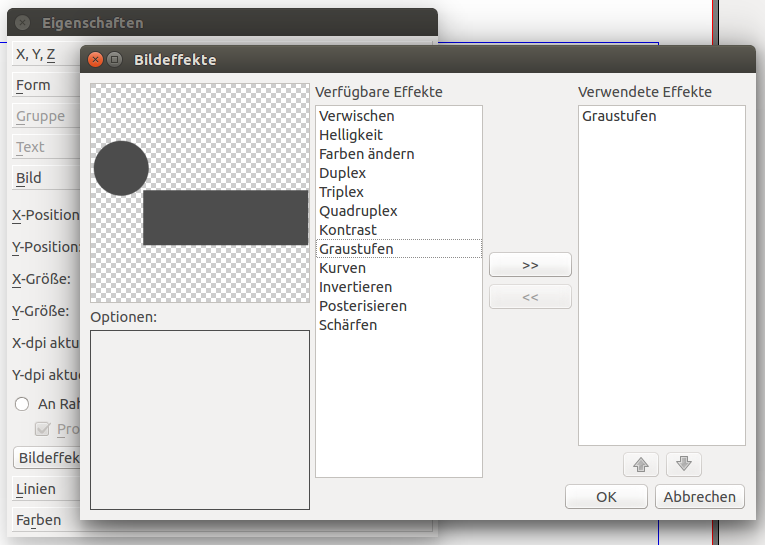Choose Kurven in the effects list
Screen dimensions: 765x545
click(342, 268)
